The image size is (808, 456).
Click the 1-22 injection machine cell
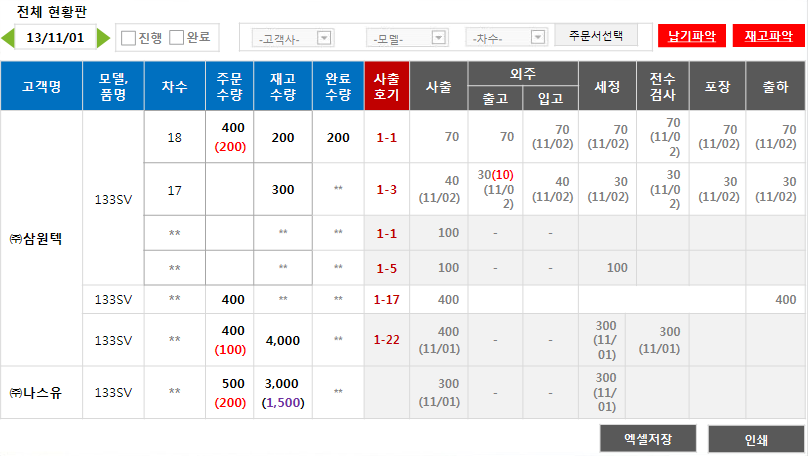point(387,340)
